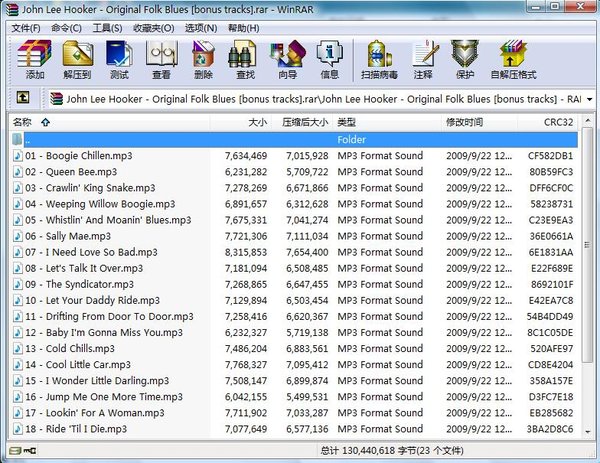Select 12 - Baby I'm Gonna Miss You.mp3
The height and width of the screenshot is (463, 600).
104,332
